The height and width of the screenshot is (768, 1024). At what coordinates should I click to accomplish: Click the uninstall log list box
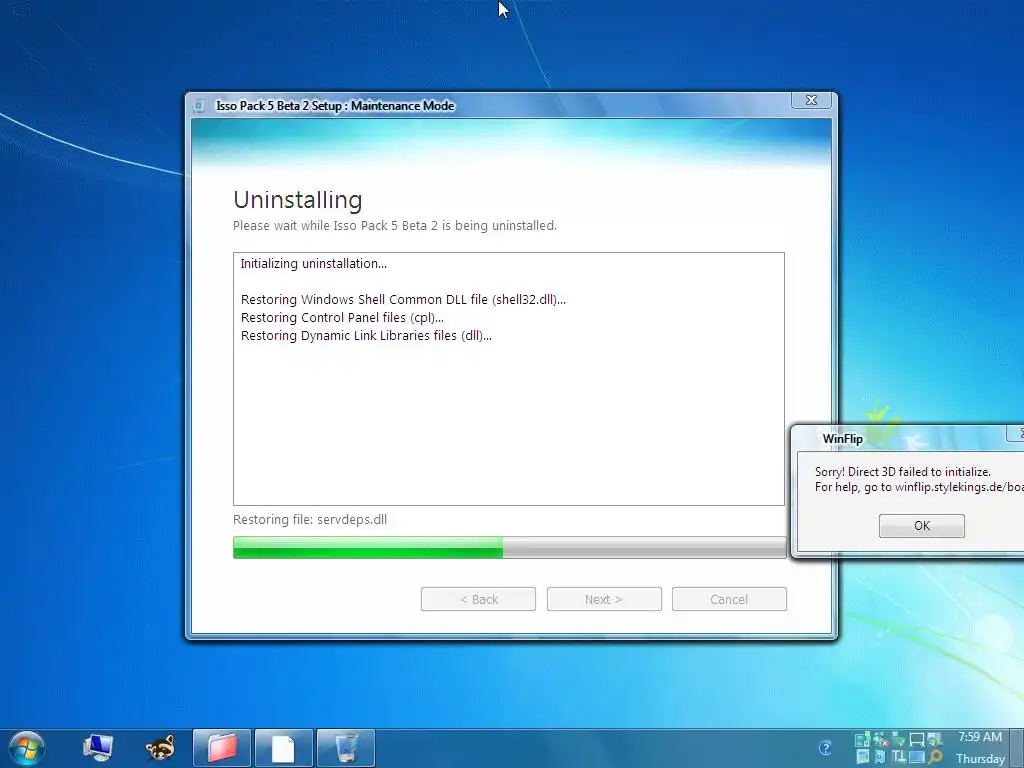[509, 379]
